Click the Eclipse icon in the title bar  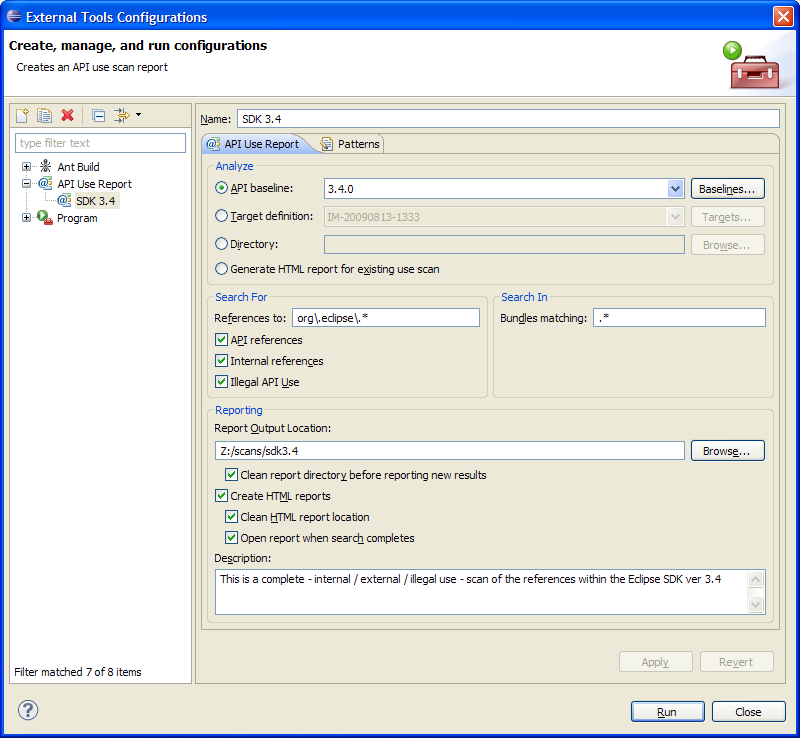click(x=14, y=16)
